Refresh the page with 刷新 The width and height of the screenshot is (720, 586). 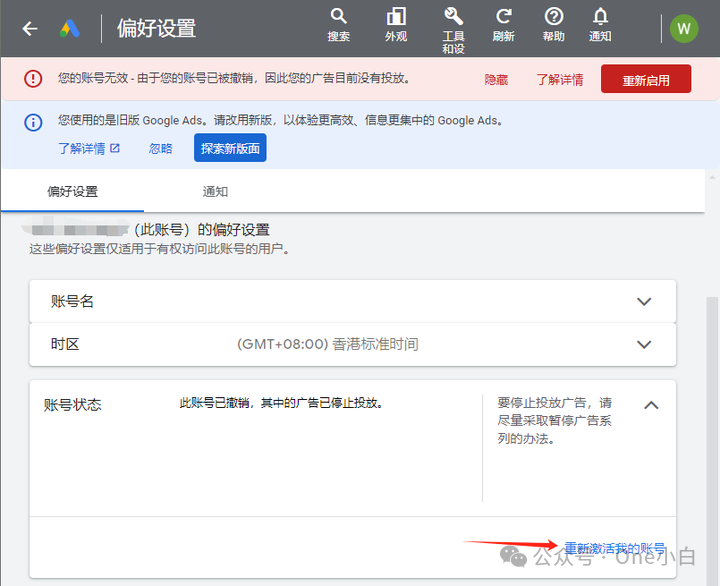tap(504, 25)
